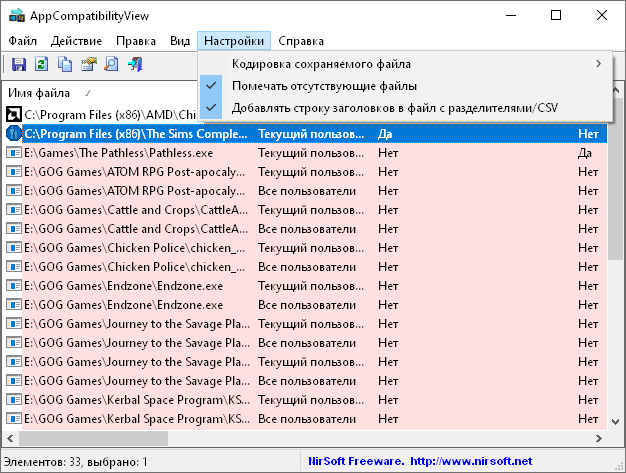Image resolution: width=626 pixels, height=473 pixels.
Task: Select Chicken Police 'Все пользователи' row
Action: tap(307, 267)
